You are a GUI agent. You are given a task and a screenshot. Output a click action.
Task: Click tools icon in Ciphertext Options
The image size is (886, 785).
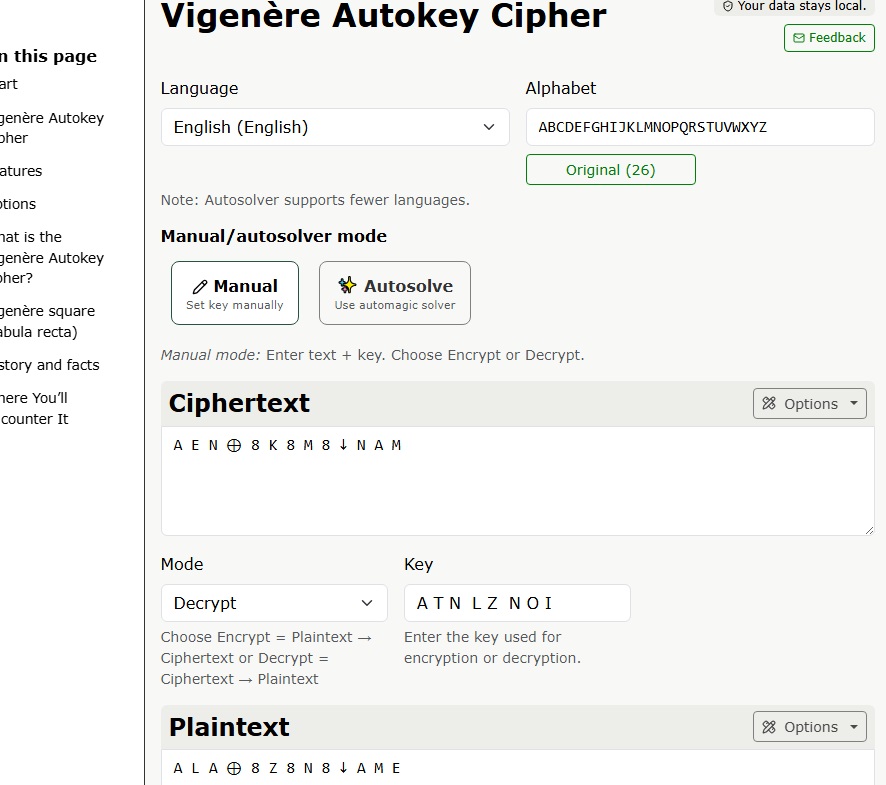point(769,404)
